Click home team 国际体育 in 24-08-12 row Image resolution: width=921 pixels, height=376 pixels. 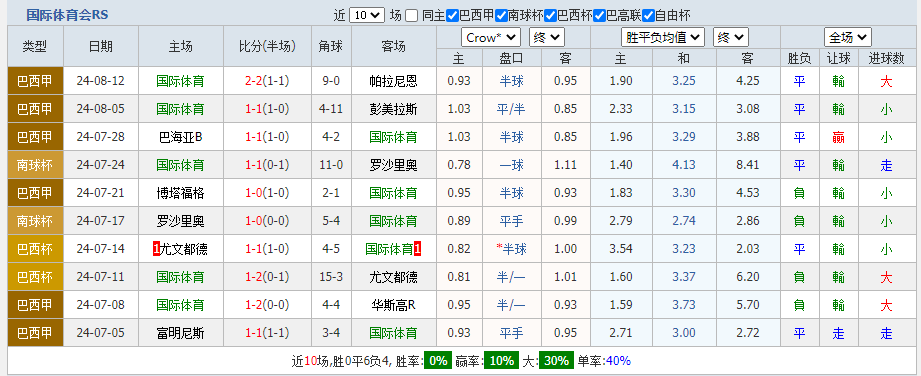tap(180, 81)
